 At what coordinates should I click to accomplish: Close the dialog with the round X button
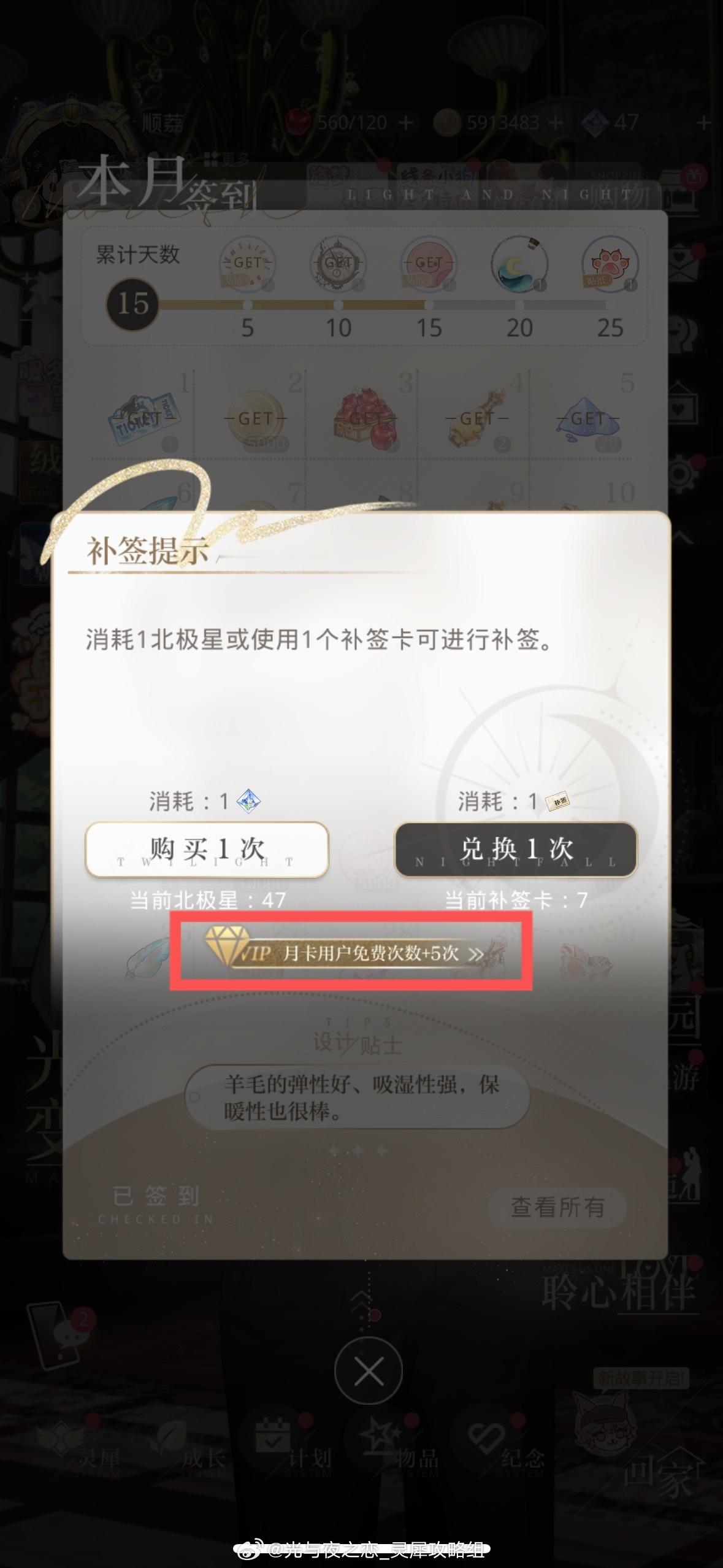click(x=369, y=1371)
